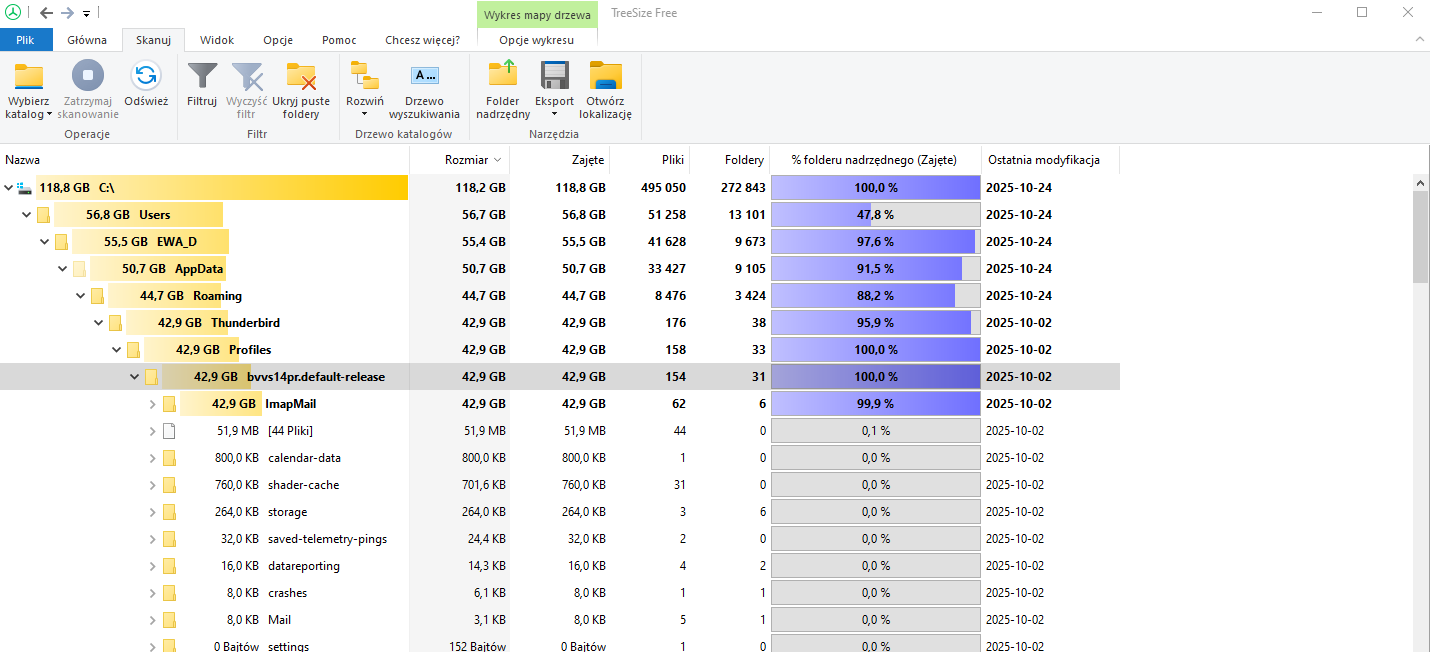
Task: Switch to the Główna tab
Action: [87, 40]
